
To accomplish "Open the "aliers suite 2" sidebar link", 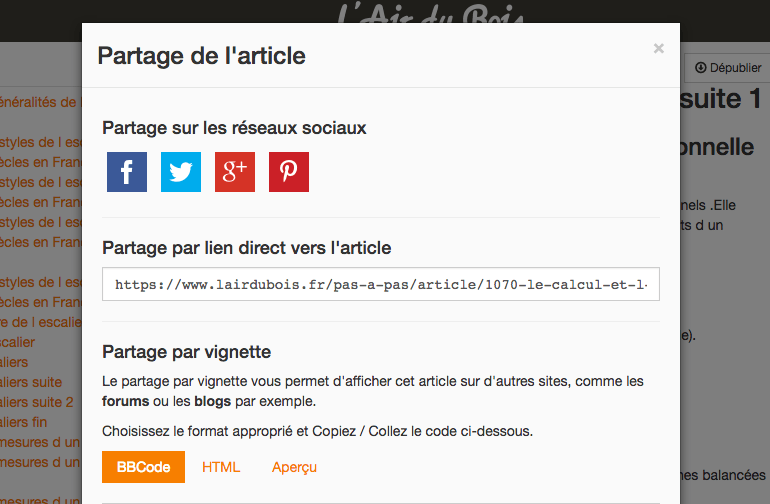I will click(x=36, y=402).
